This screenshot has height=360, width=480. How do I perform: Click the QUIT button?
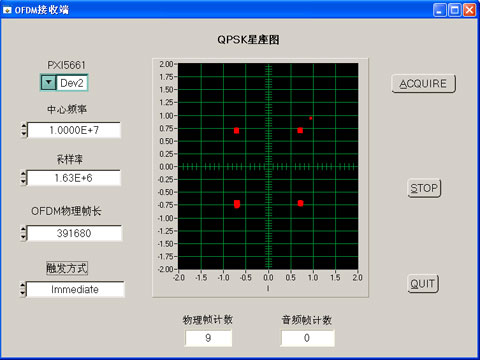pyautogui.click(x=423, y=284)
